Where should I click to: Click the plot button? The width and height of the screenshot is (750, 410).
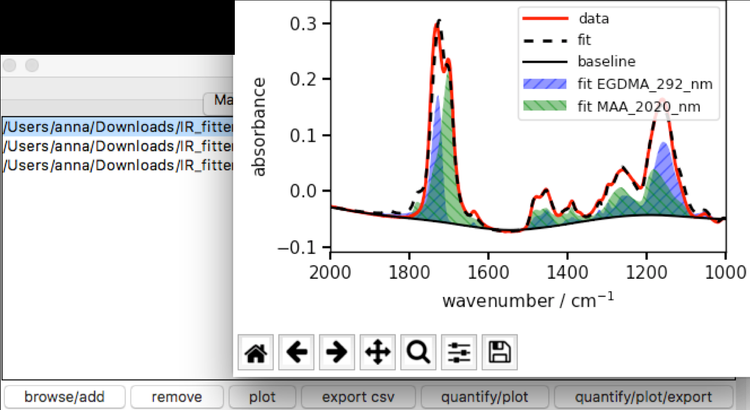[x=262, y=397]
